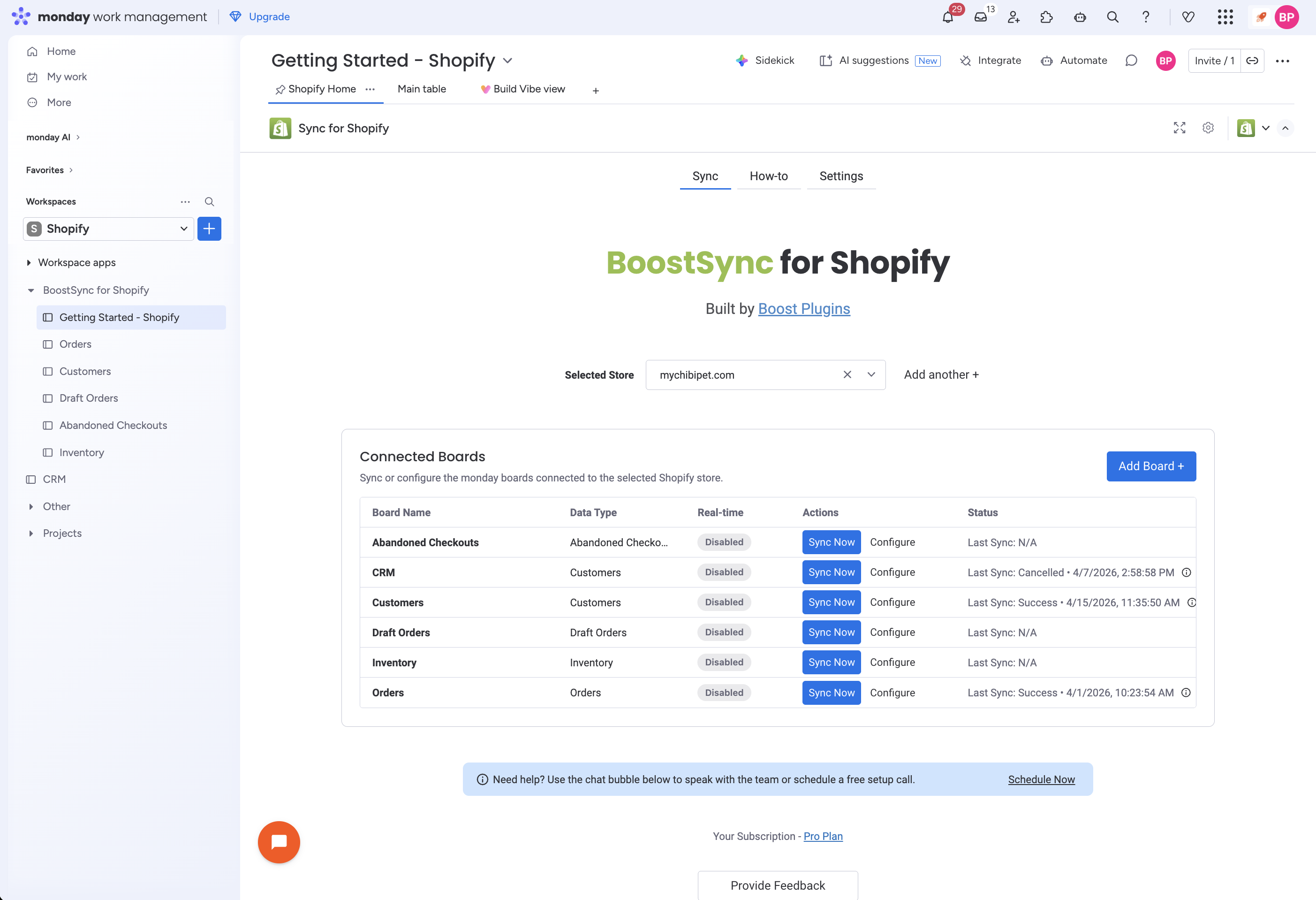Switch to the Settings tab
Viewport: 1316px width, 900px height.
coord(841,176)
